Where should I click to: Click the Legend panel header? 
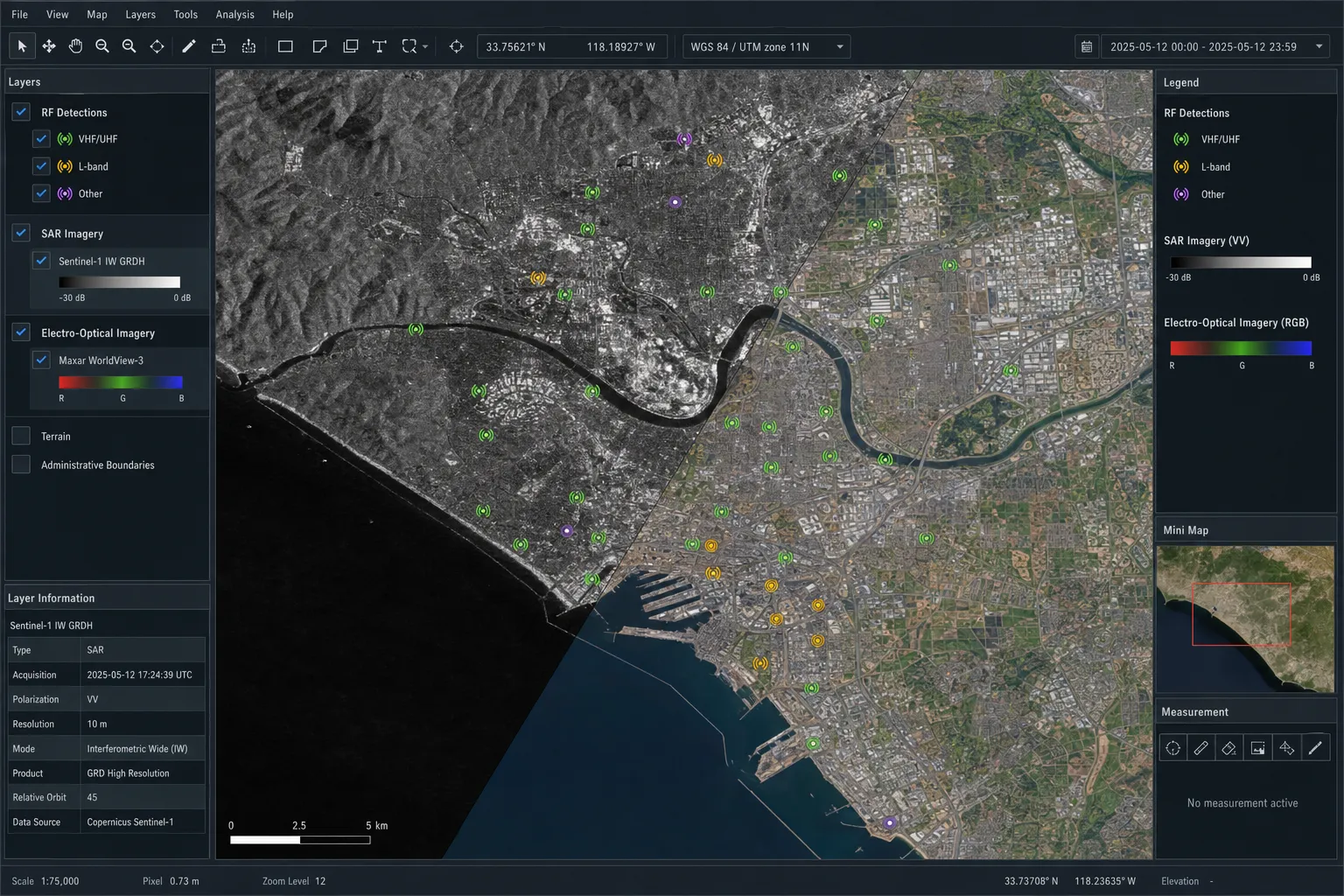1246,82
